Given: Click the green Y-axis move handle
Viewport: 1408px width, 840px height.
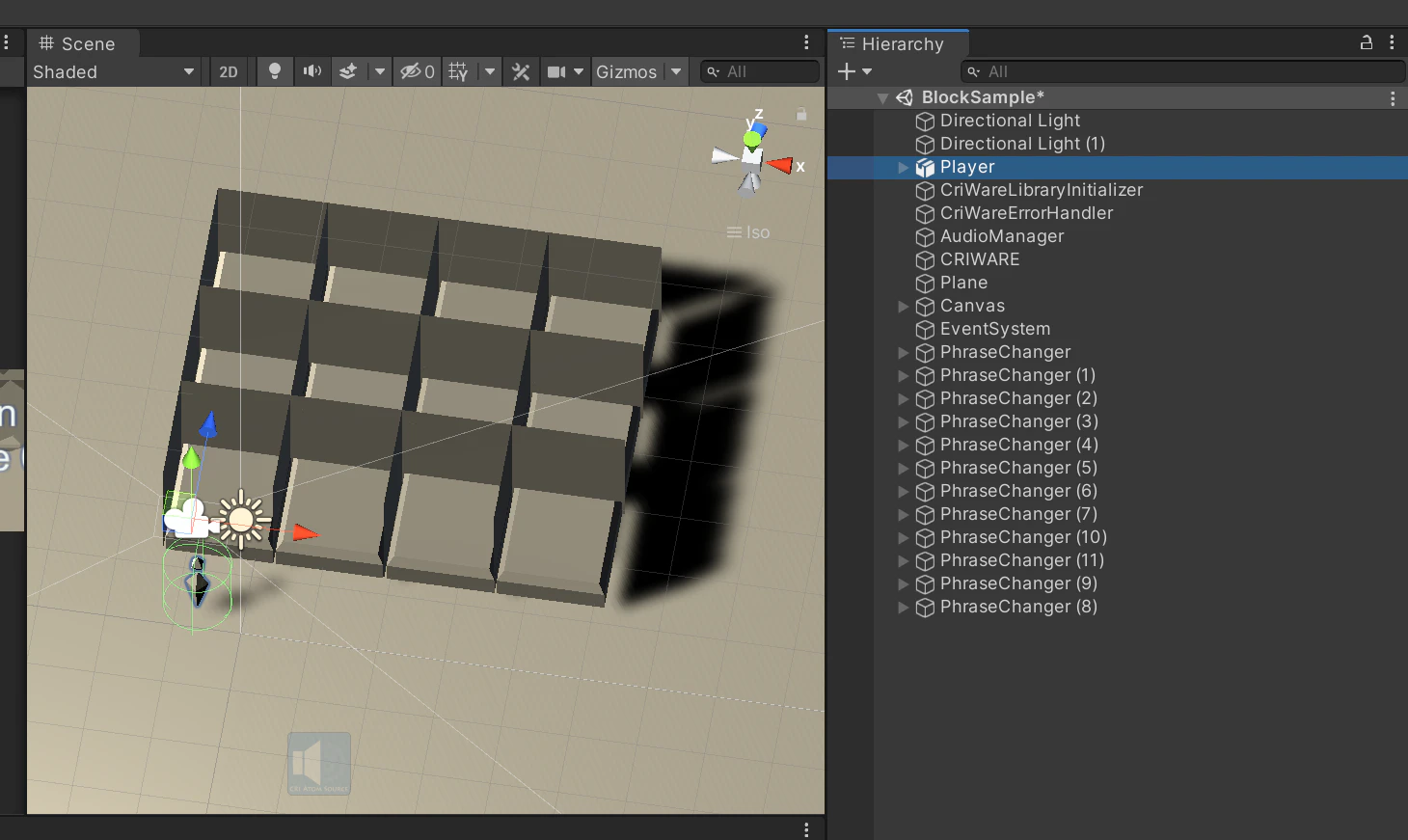Looking at the screenshot, I should [x=191, y=458].
